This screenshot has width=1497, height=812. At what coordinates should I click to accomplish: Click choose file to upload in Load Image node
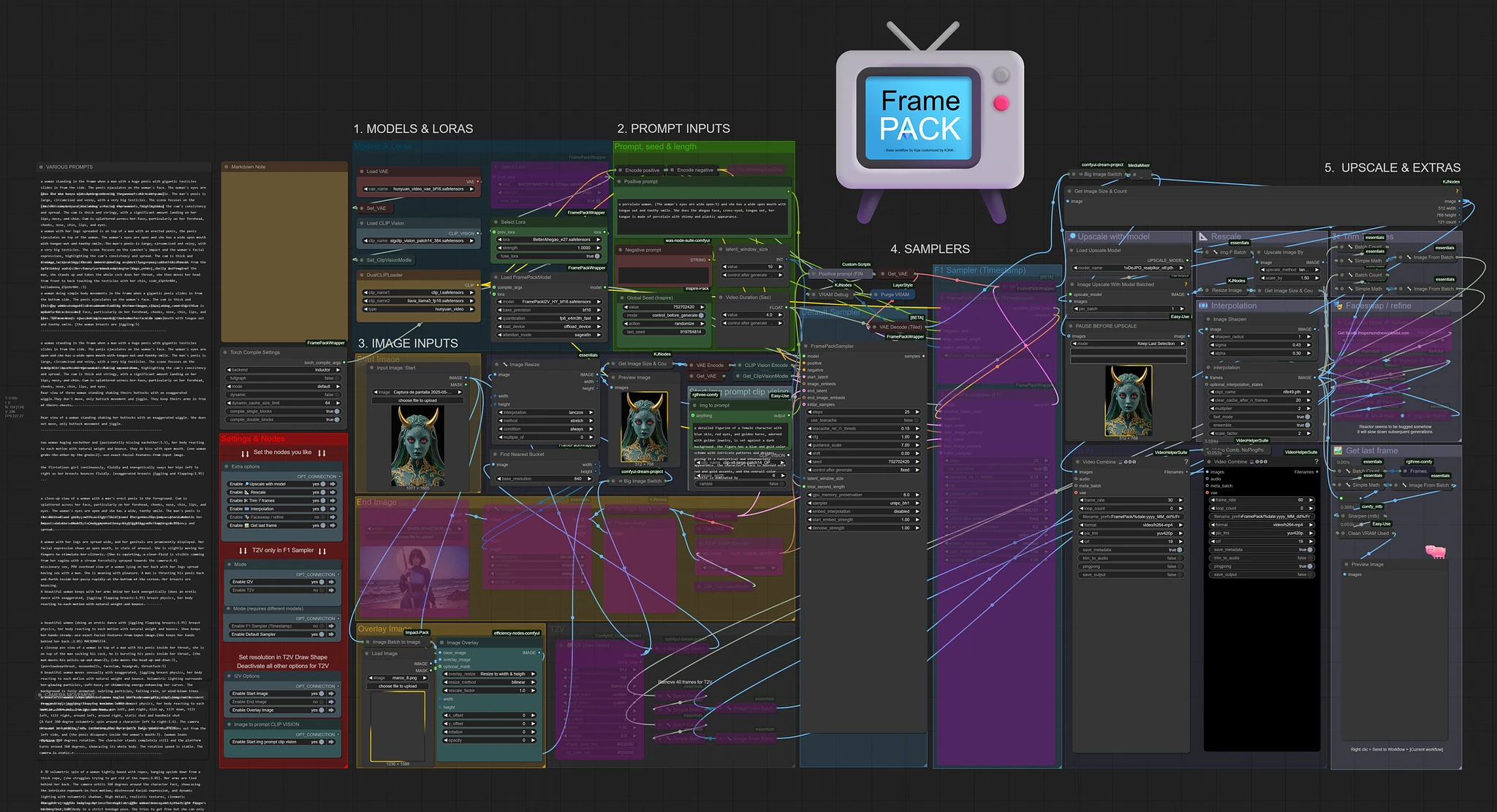pyautogui.click(x=398, y=686)
